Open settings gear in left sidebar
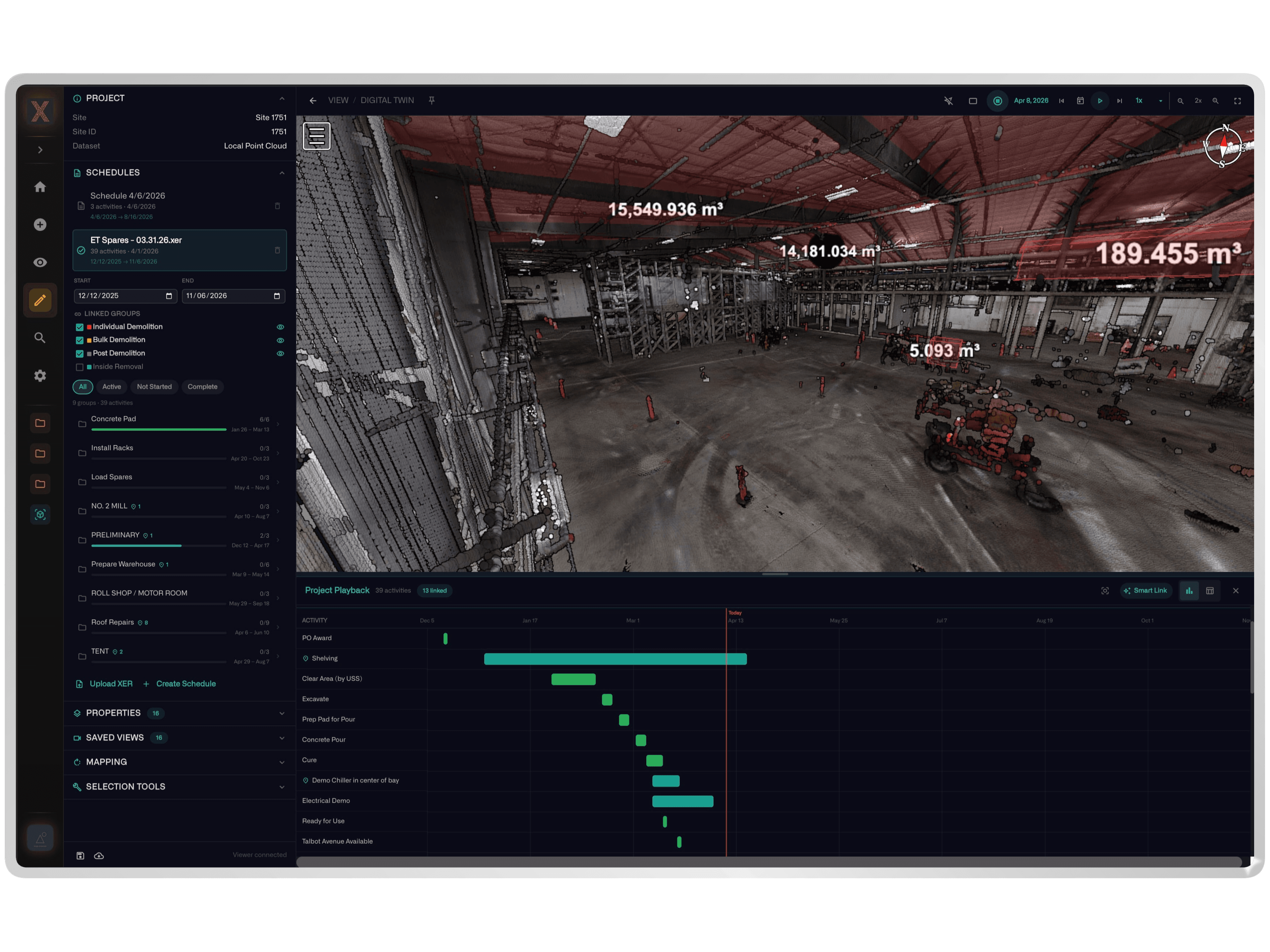 tap(40, 376)
